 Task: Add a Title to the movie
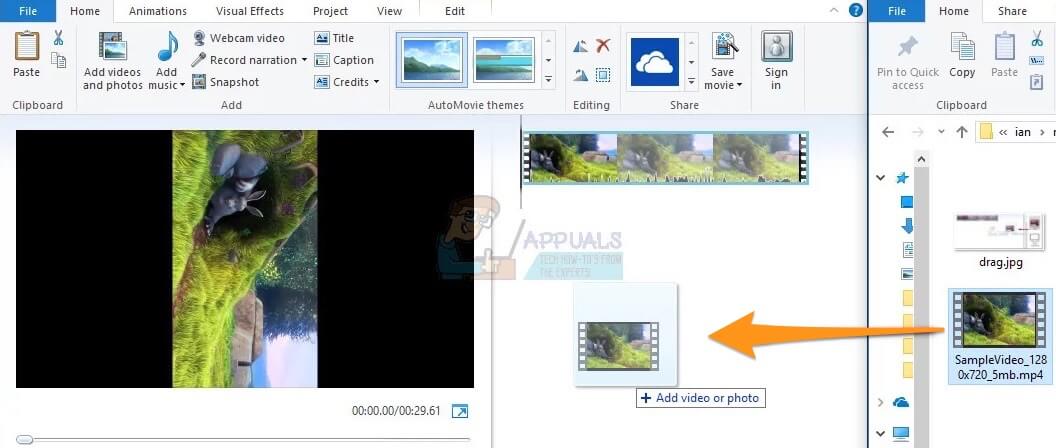pos(334,38)
